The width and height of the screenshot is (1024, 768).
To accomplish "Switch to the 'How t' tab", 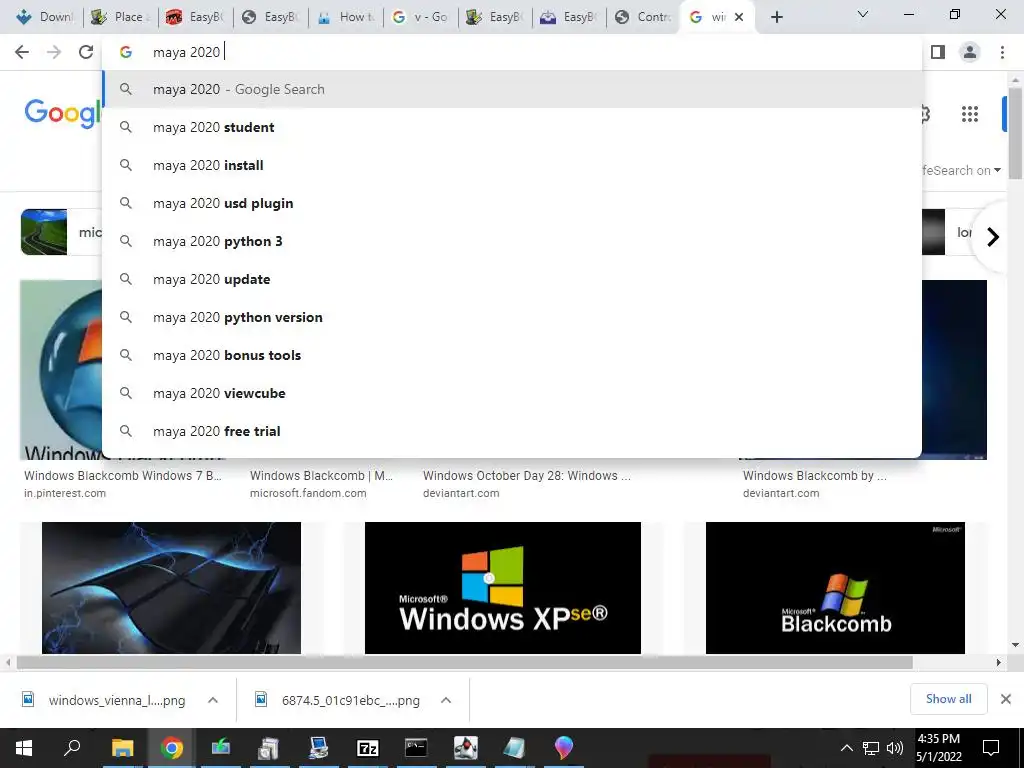I will pyautogui.click(x=346, y=17).
